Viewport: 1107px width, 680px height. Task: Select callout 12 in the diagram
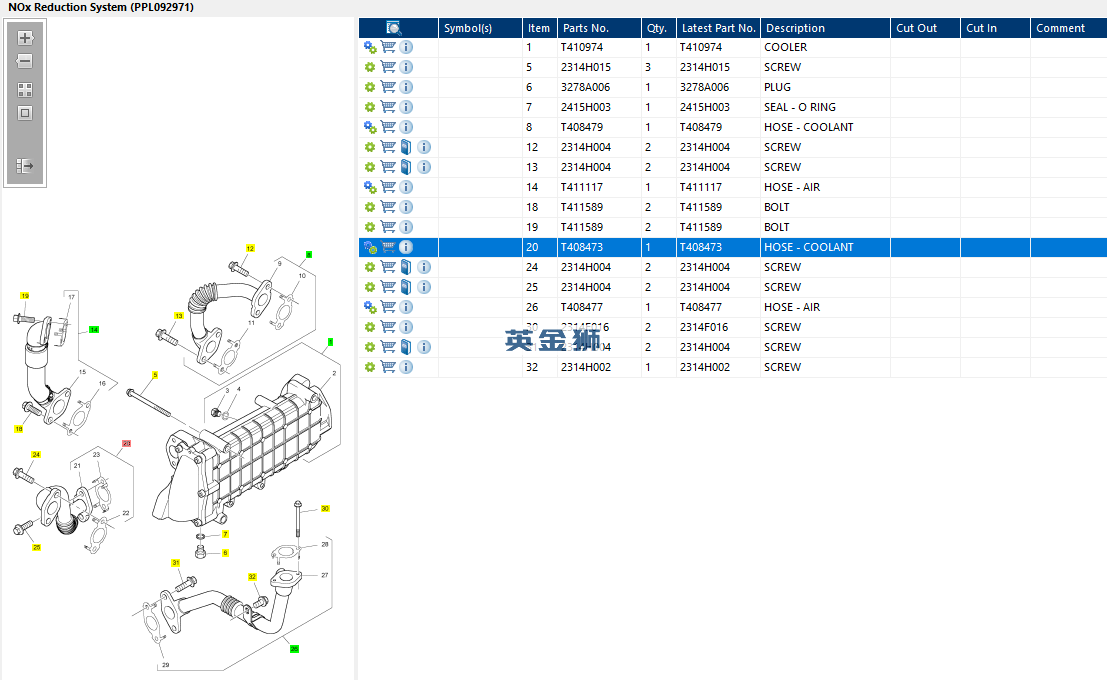pyautogui.click(x=250, y=249)
